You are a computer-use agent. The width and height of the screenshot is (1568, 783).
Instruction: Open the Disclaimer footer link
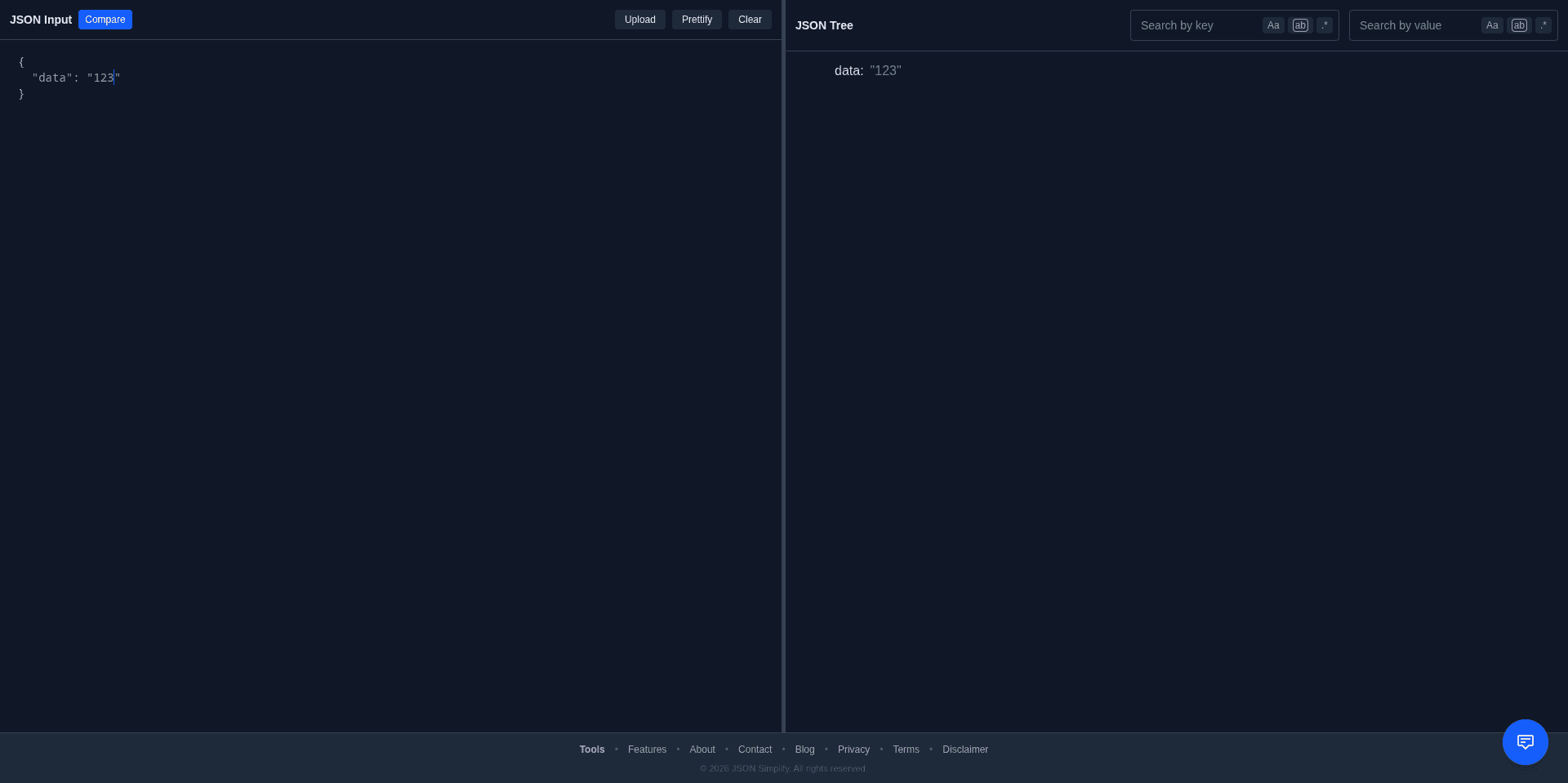[965, 750]
